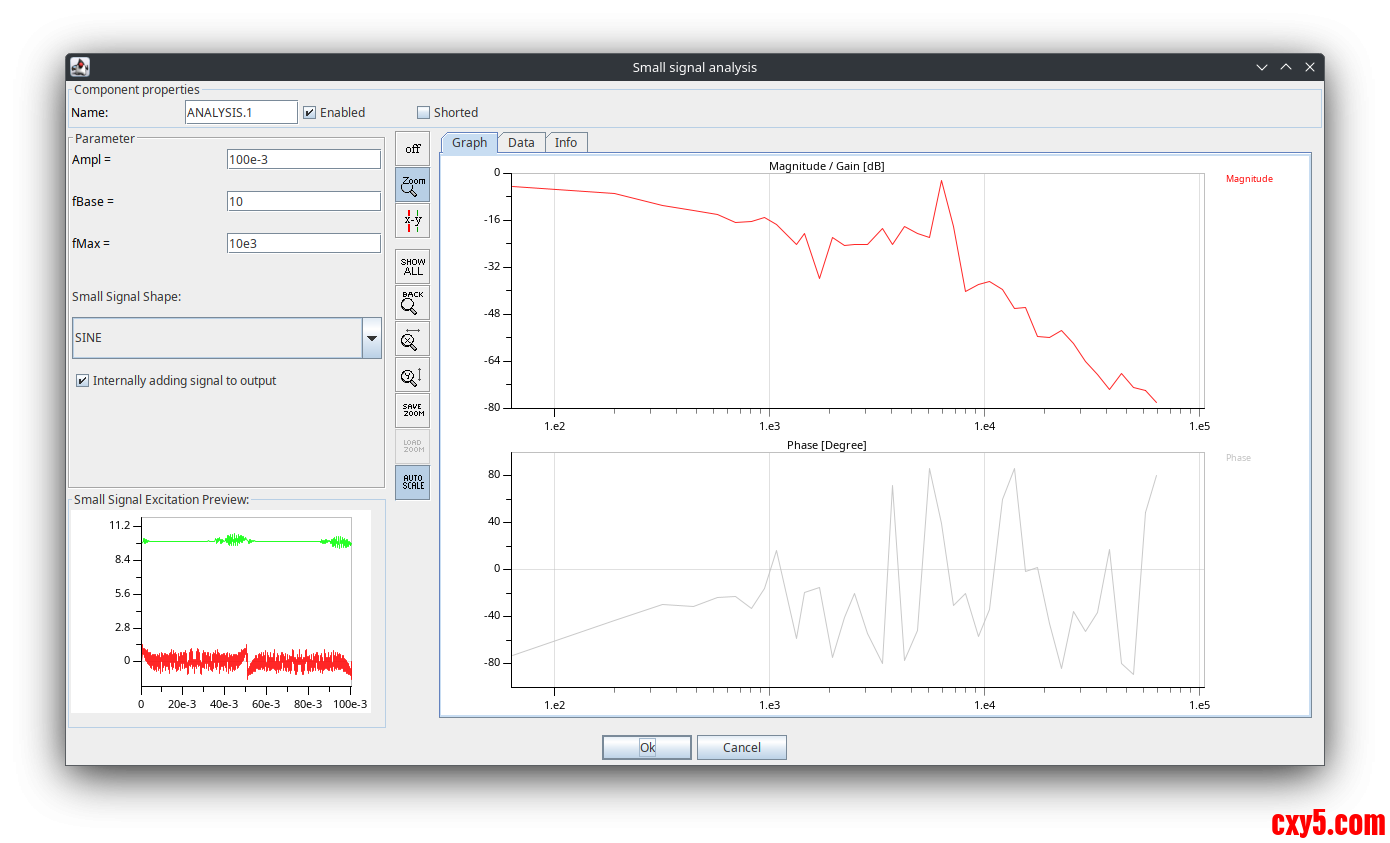Choose the vertical Y-axis zoom tool
Viewport: 1390px width, 843px height.
click(x=412, y=375)
